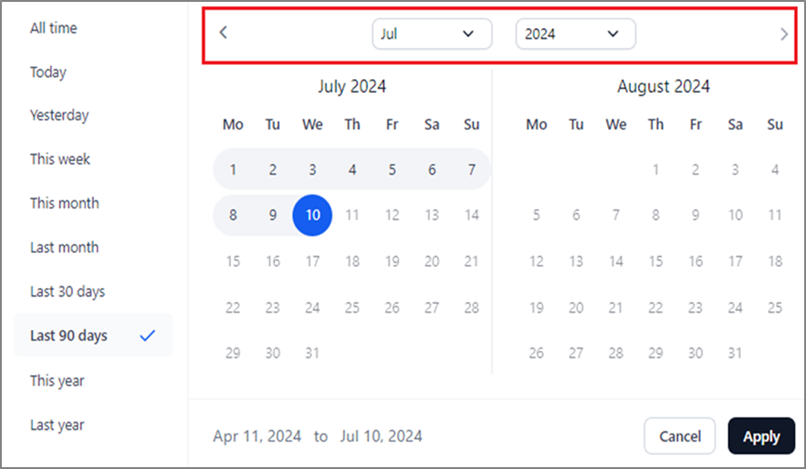Select the Last 30 days preset
This screenshot has width=806, height=469.
click(x=67, y=292)
